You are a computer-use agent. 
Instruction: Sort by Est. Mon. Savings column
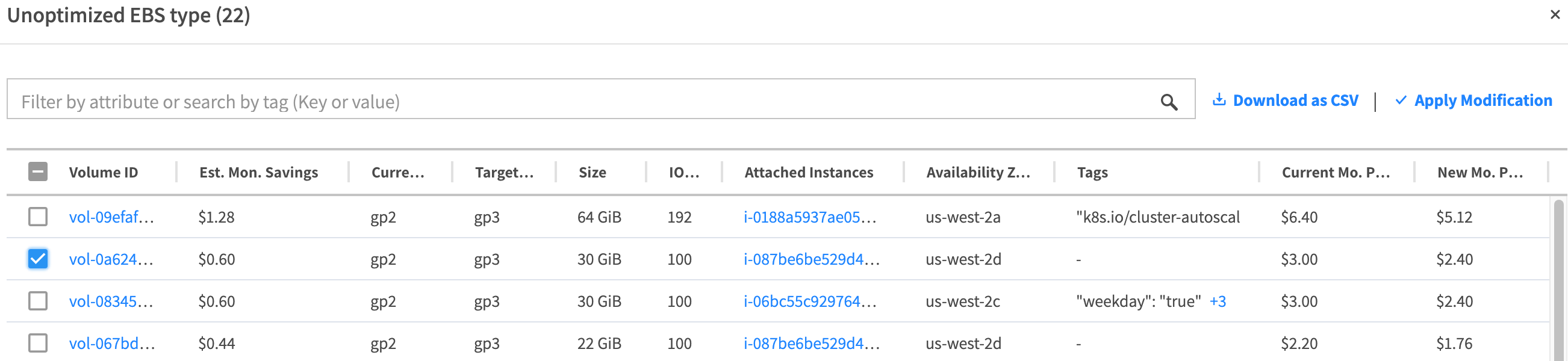(259, 173)
